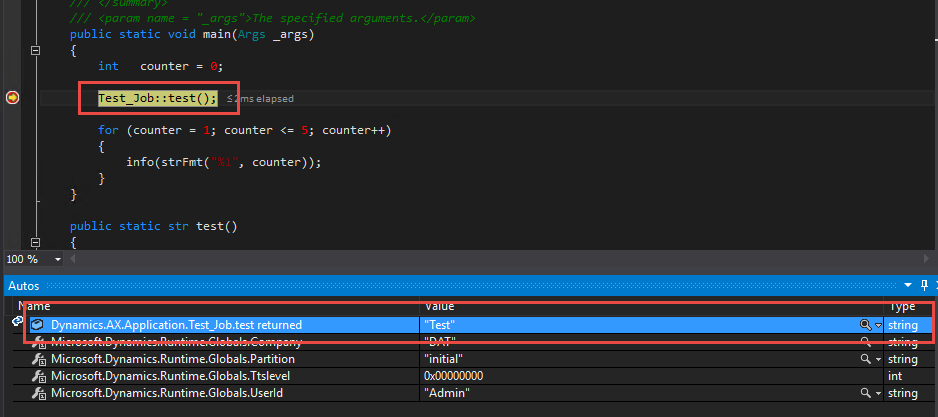Open text visualizer magnifier for "Admin" value
Screen dimensions: 938x417
pyautogui.click(x=866, y=393)
